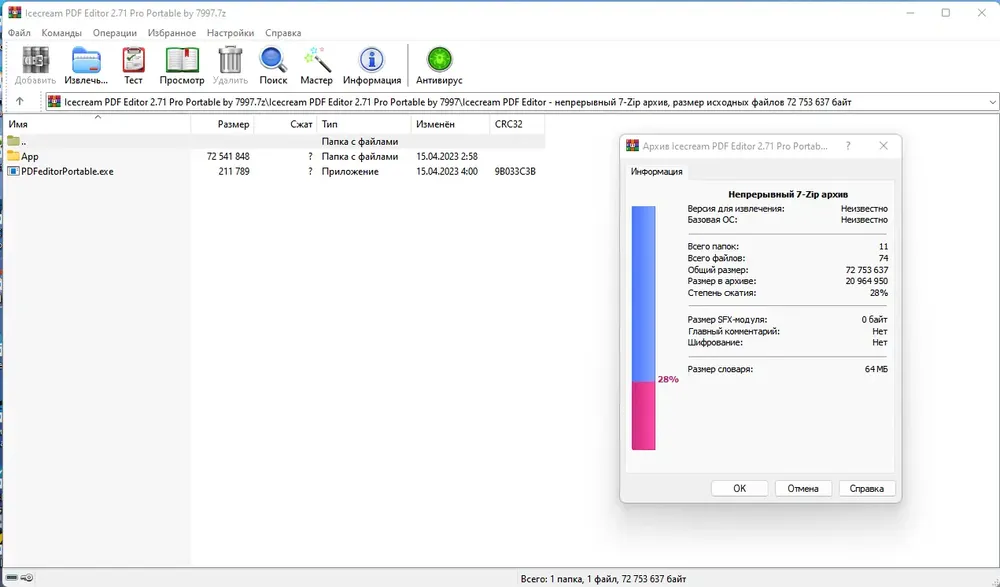
Task: Select the Информация tab in the dialog
Action: (x=656, y=172)
